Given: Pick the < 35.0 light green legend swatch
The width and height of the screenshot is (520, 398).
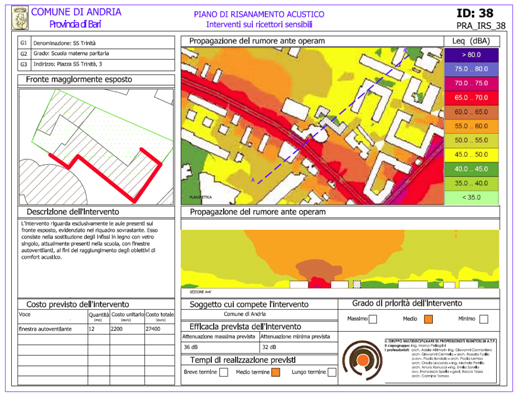Looking at the screenshot, I should coord(471,197).
